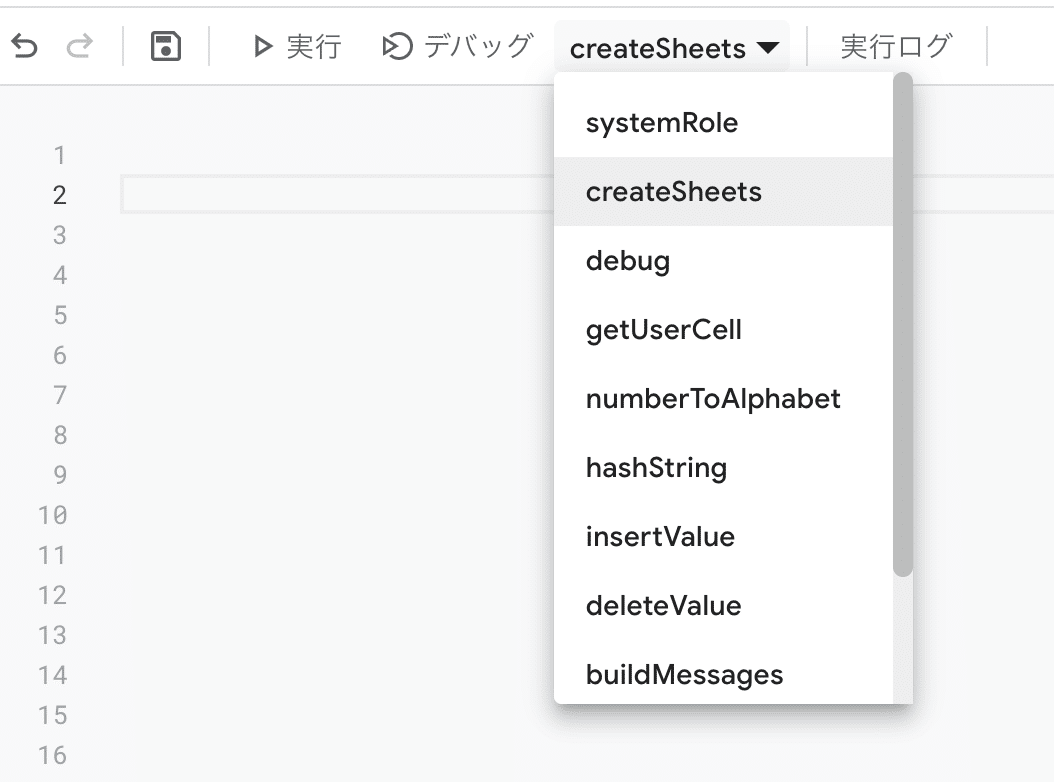The image size is (1054, 782).
Task: Choose hashString from the dropdown
Action: tap(656, 468)
